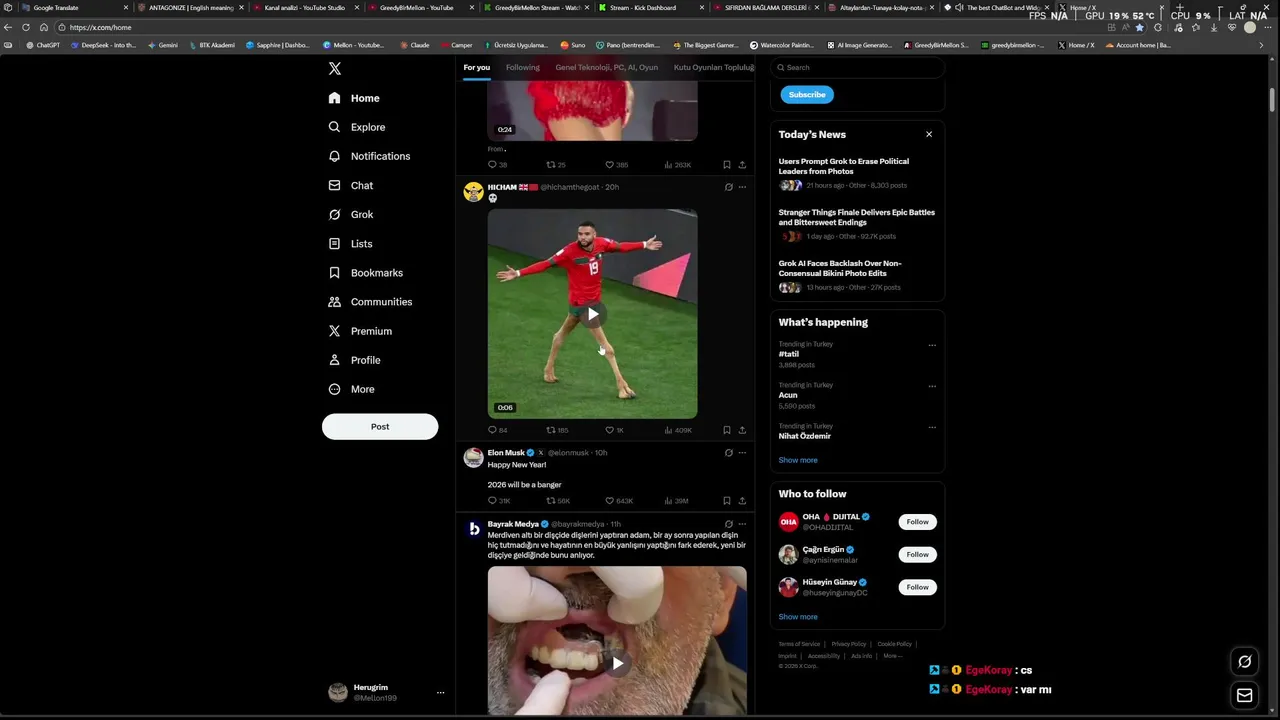
Task: Open the floating Grok button
Action: [x=1244, y=661]
